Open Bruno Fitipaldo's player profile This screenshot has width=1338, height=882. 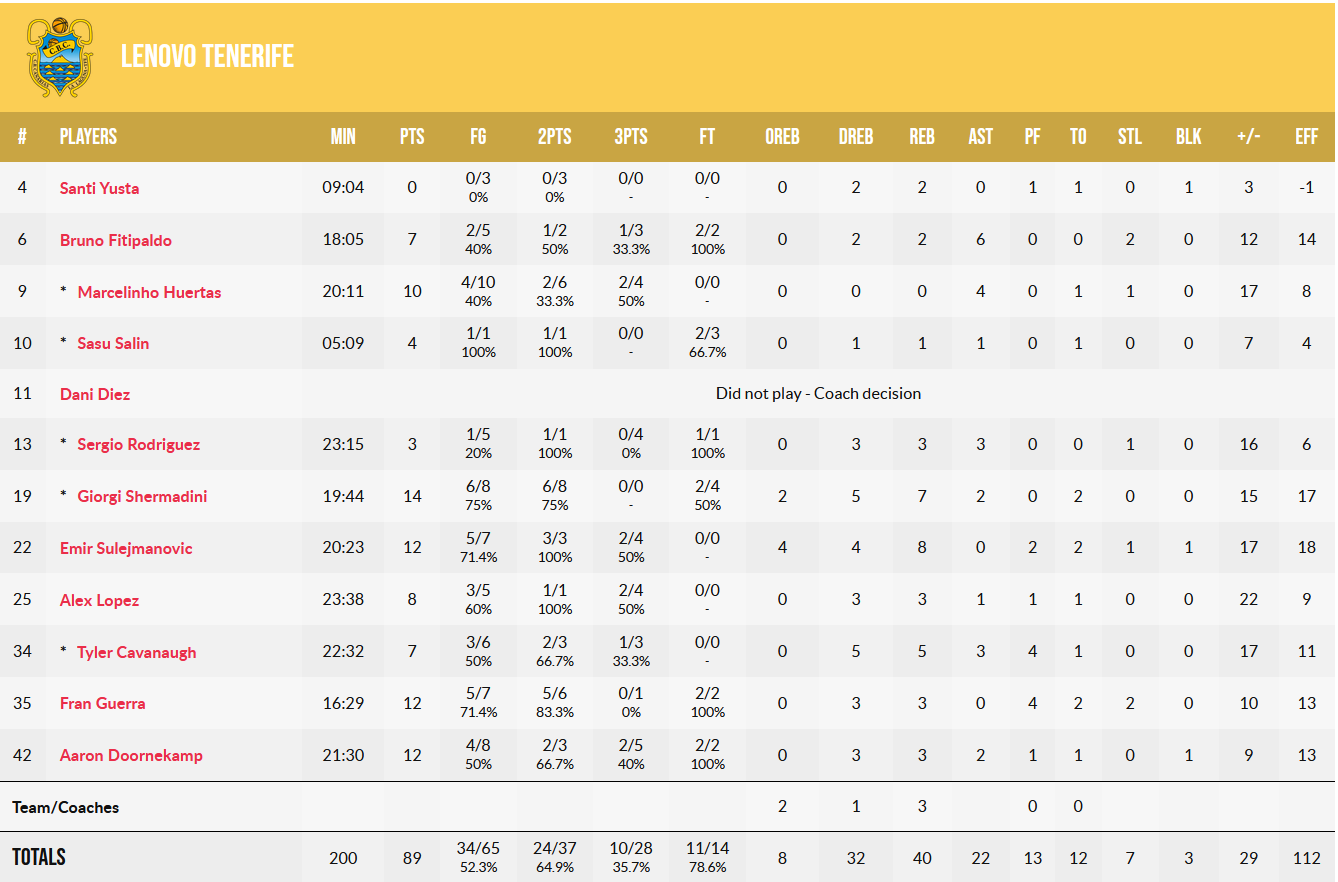pyautogui.click(x=115, y=240)
